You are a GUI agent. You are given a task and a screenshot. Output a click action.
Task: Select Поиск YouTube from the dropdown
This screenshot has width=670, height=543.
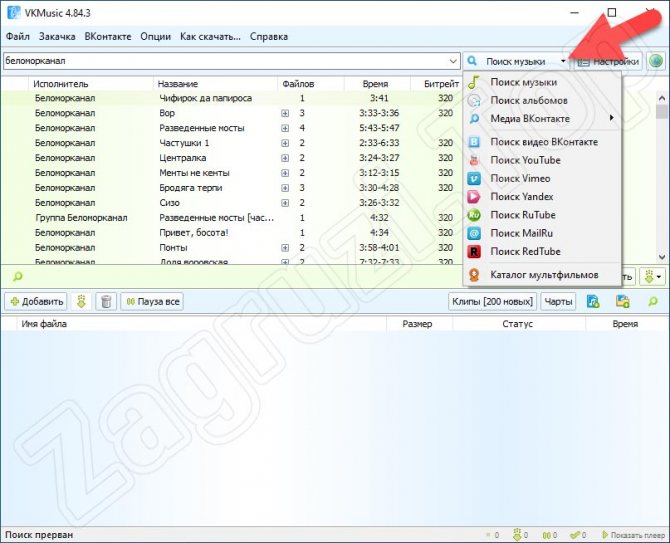click(x=525, y=160)
